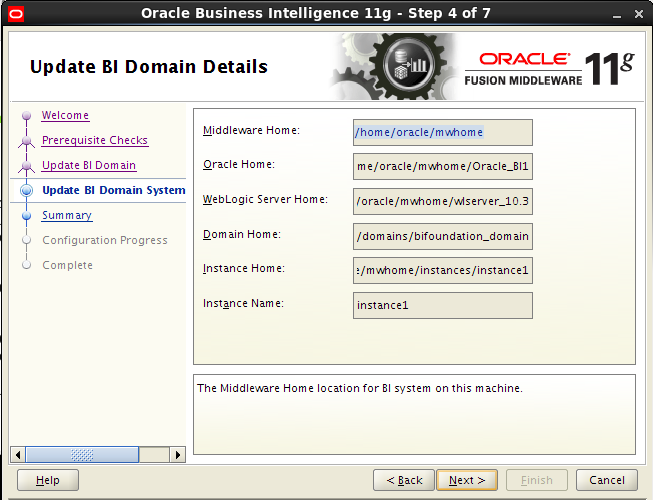
Task: Click the navigation pane horizontal scrollbar thumb
Action: (82, 455)
